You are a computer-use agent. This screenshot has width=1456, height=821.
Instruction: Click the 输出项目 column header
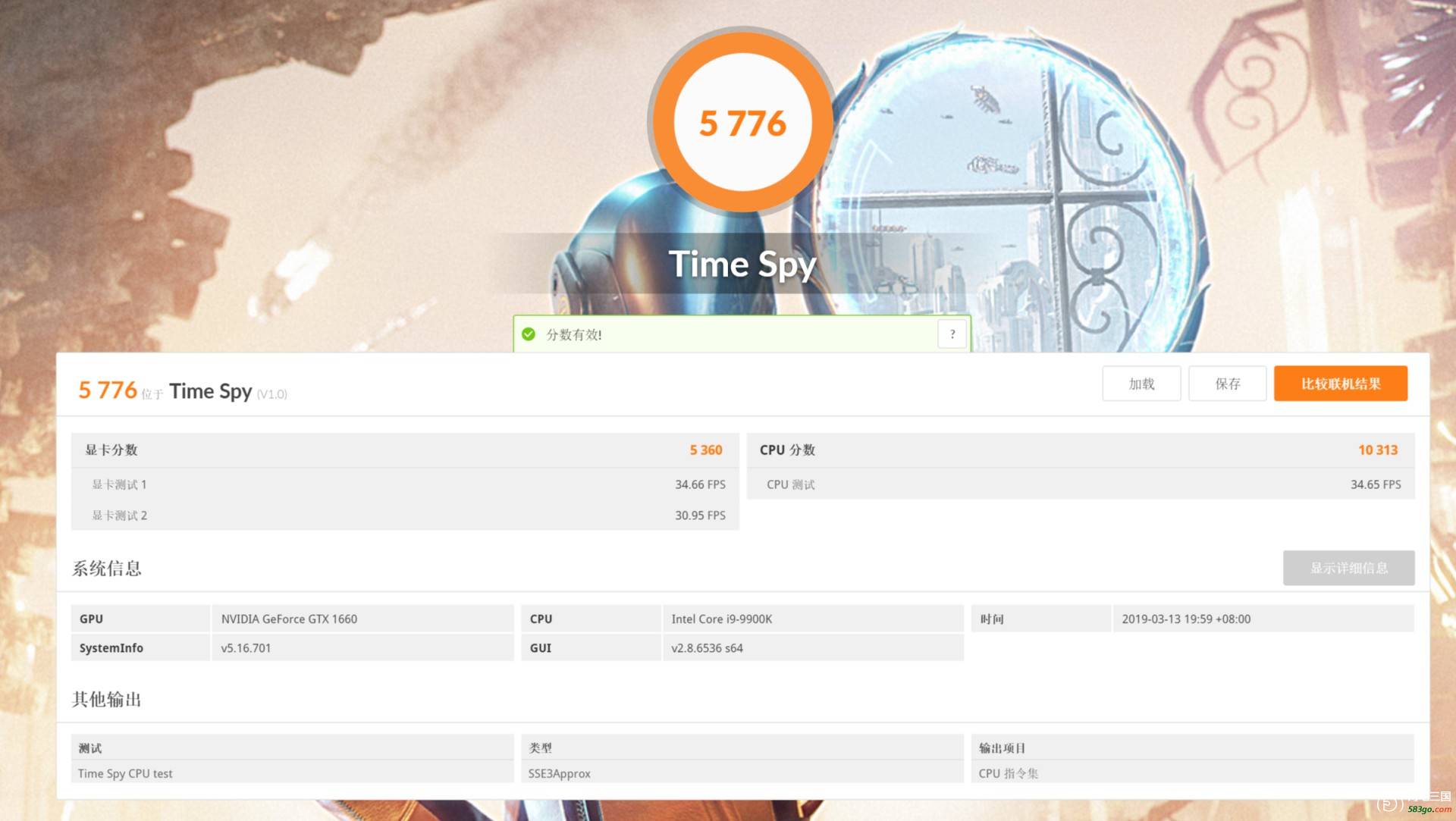[1192, 747]
